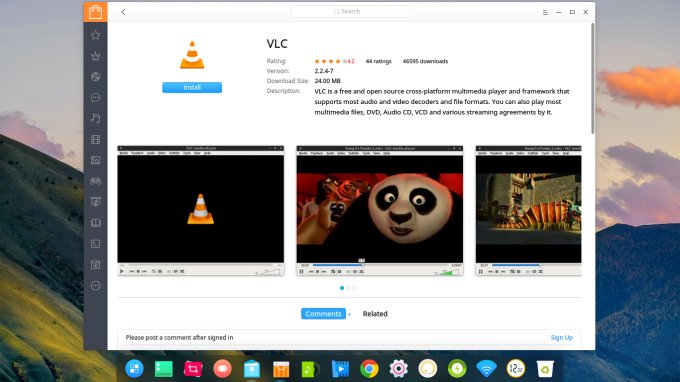Click the VLC cone app icon
The image size is (680, 382).
point(192,55)
